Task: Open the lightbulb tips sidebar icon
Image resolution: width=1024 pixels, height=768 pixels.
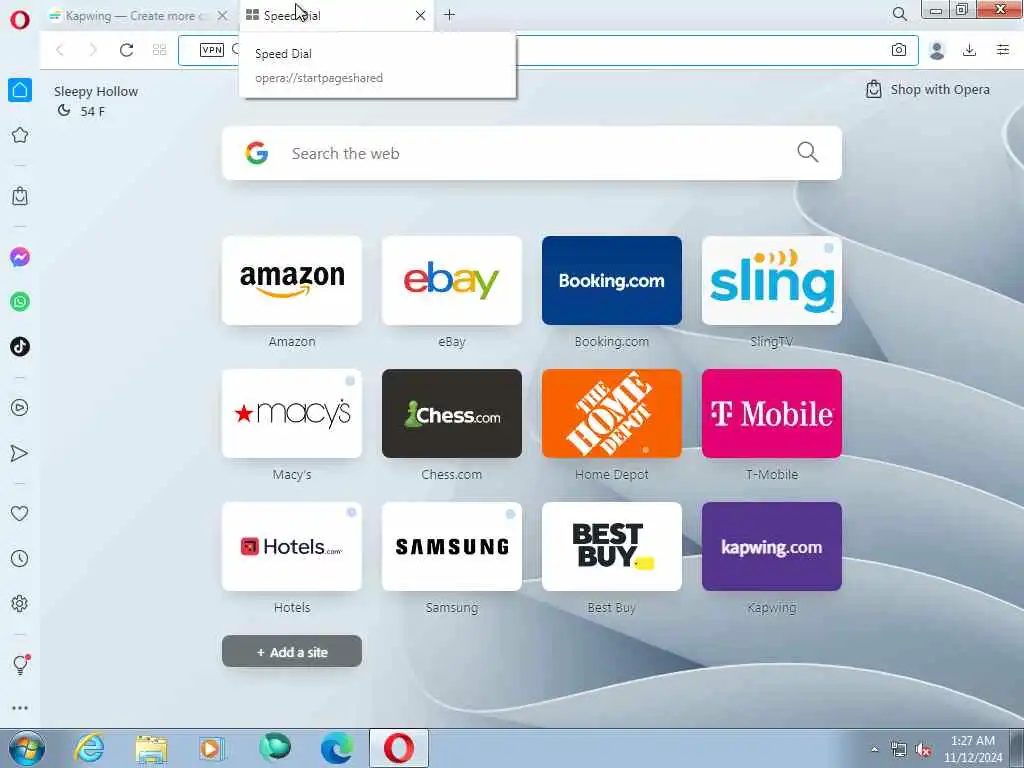Action: [x=20, y=665]
